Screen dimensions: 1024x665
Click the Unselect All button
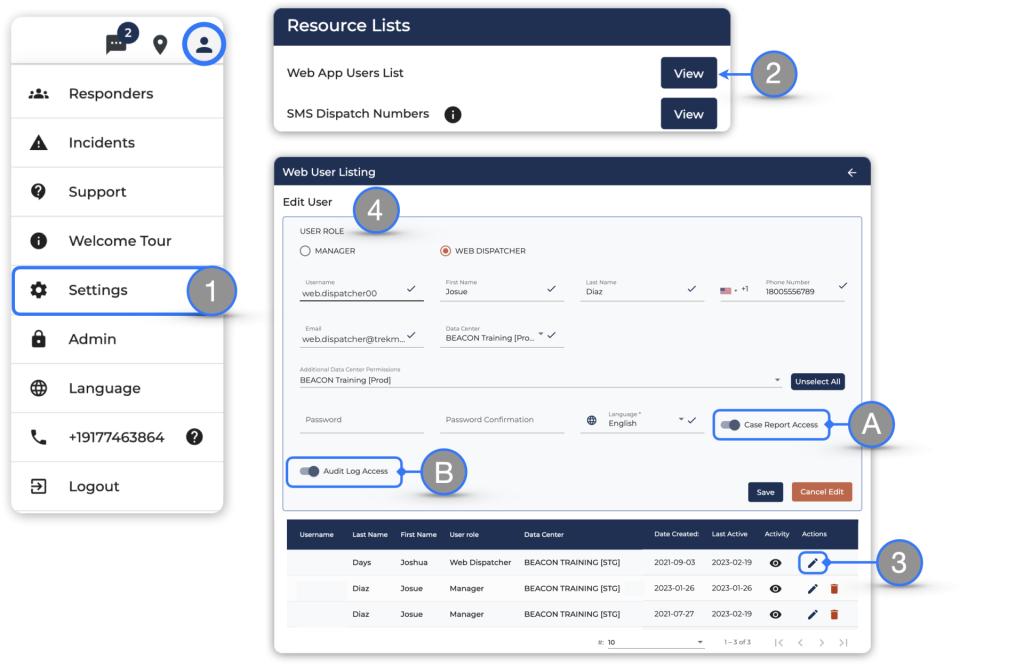[x=817, y=381]
